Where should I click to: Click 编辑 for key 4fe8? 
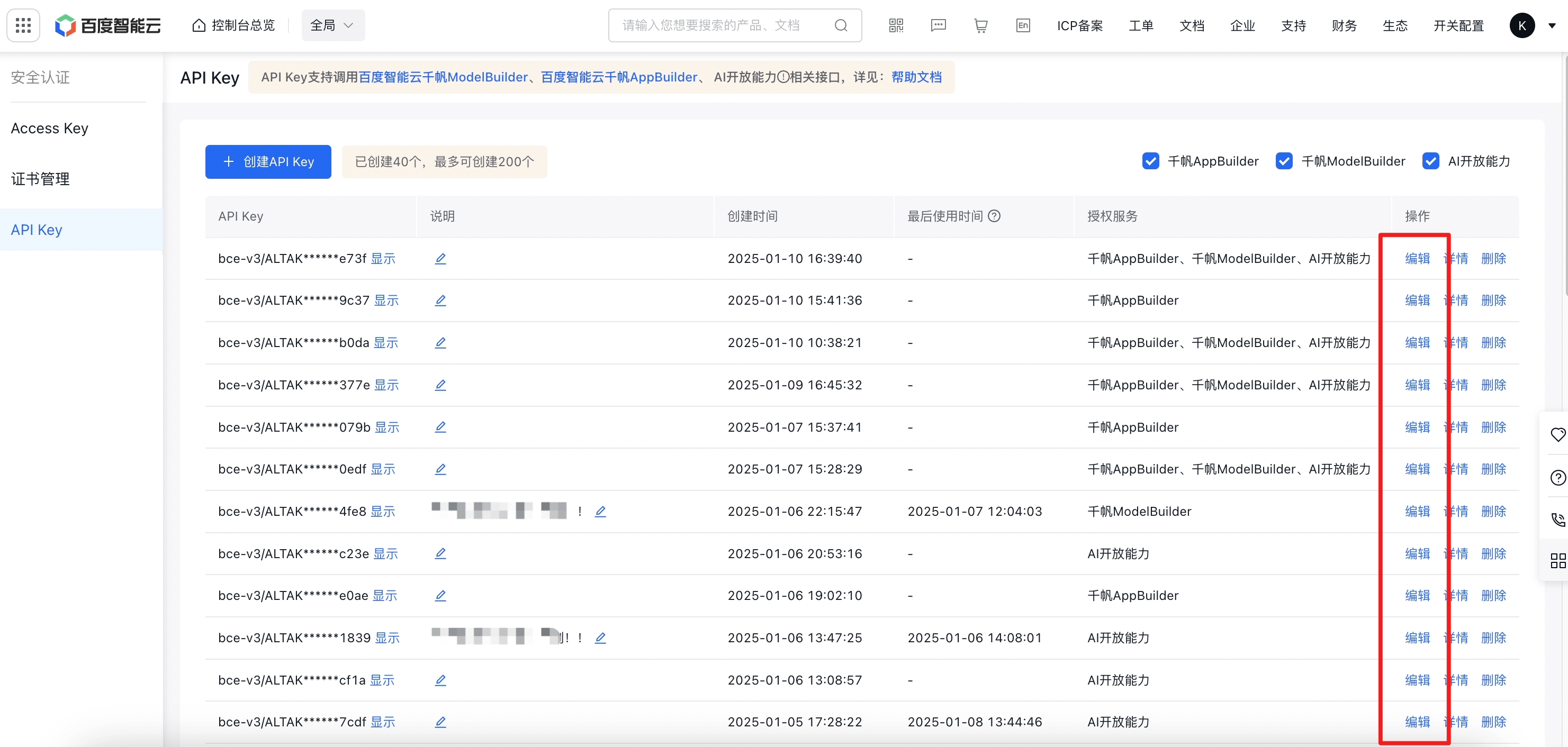tap(1417, 512)
